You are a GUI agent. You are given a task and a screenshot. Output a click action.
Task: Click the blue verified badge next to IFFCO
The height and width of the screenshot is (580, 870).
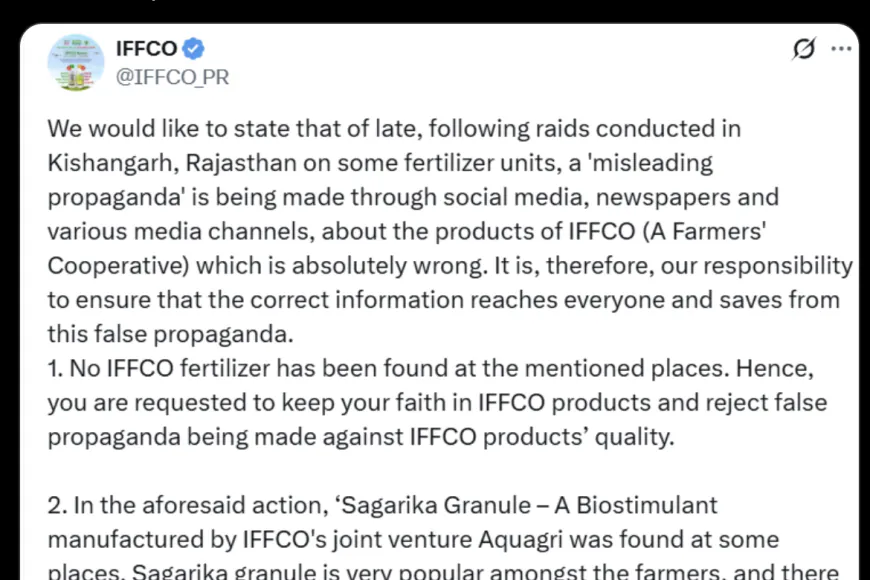(193, 49)
